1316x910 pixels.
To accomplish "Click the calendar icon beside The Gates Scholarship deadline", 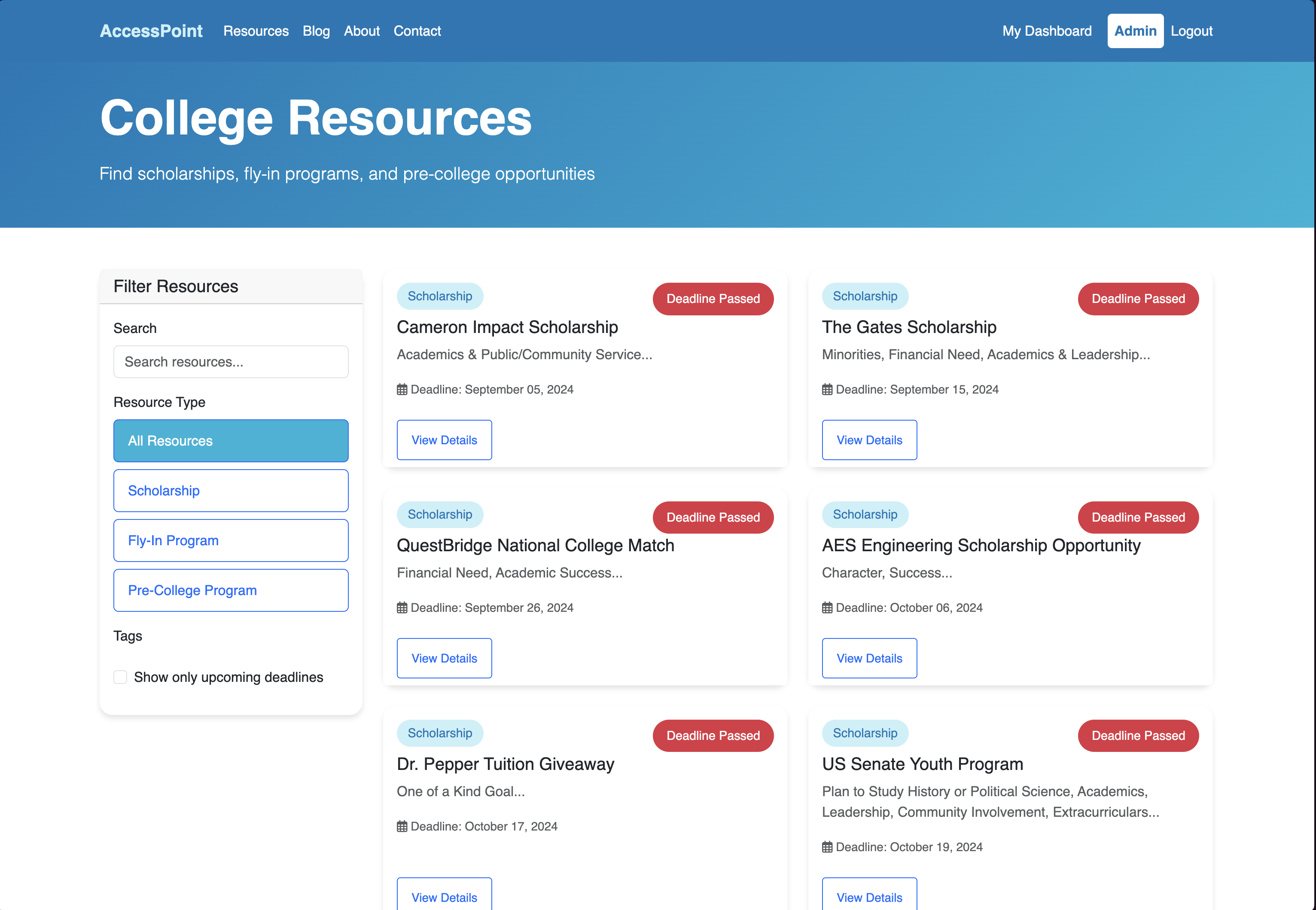I will pos(827,389).
